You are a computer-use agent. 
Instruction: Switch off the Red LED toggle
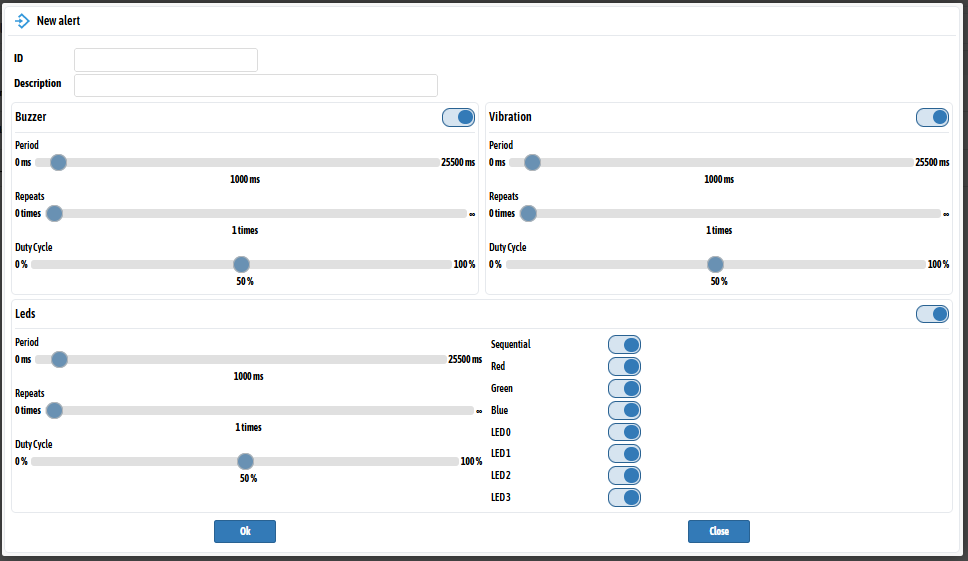tap(624, 366)
